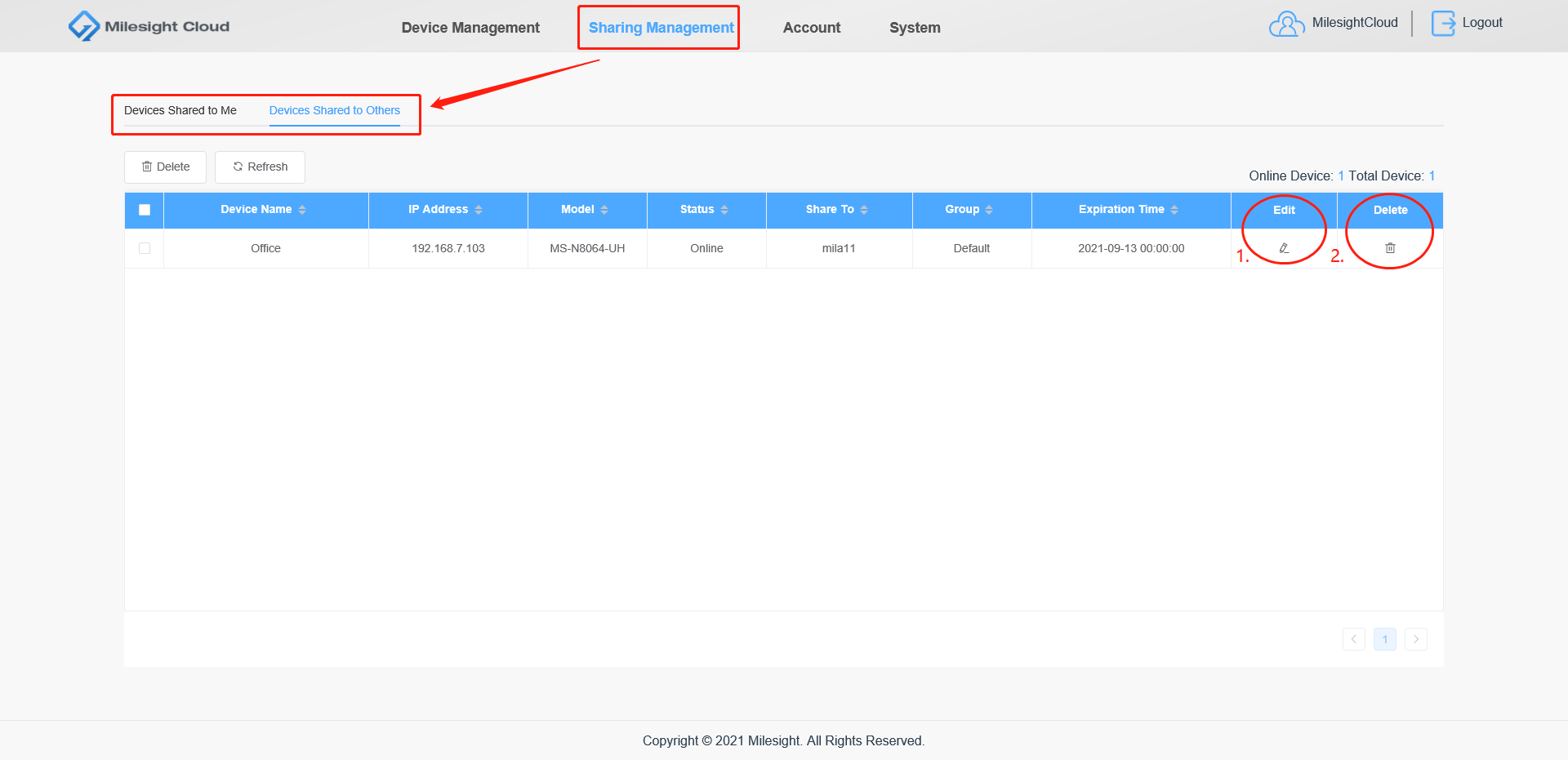
Task: Click the Milesight Cloud logo
Action: [149, 26]
